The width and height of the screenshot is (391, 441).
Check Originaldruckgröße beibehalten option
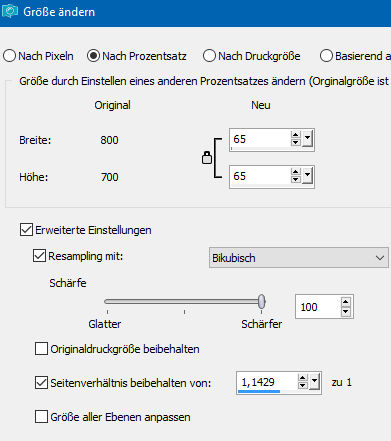[41, 349]
